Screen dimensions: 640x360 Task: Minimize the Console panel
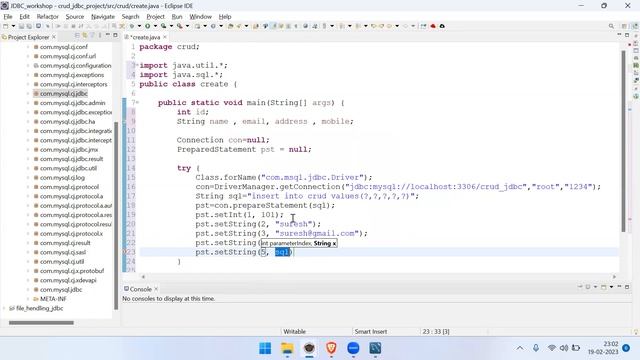[619, 287]
